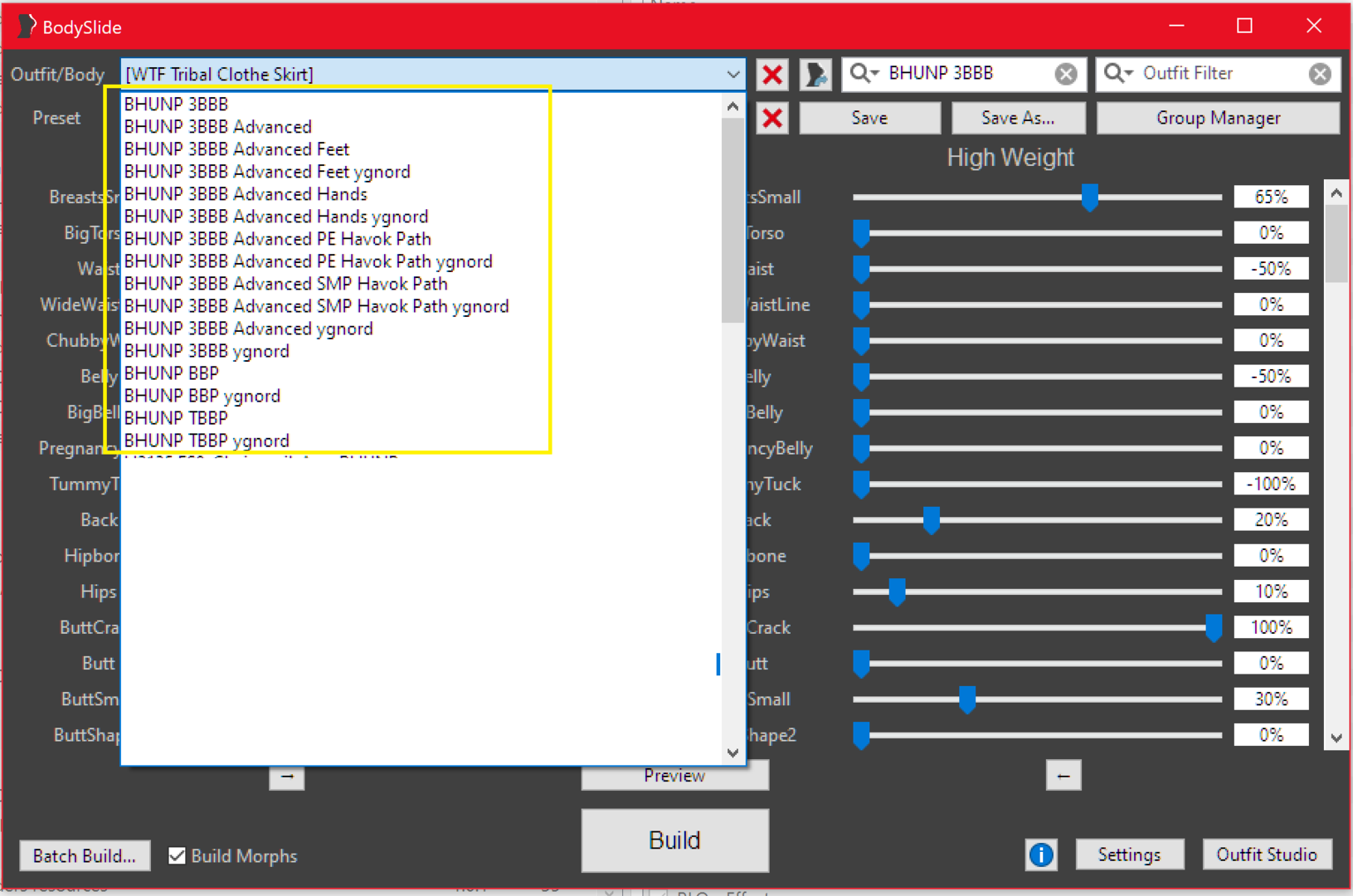Screen dimensions: 1353x896
Task: Click the -100% TummyTuck value field
Action: point(1271,484)
